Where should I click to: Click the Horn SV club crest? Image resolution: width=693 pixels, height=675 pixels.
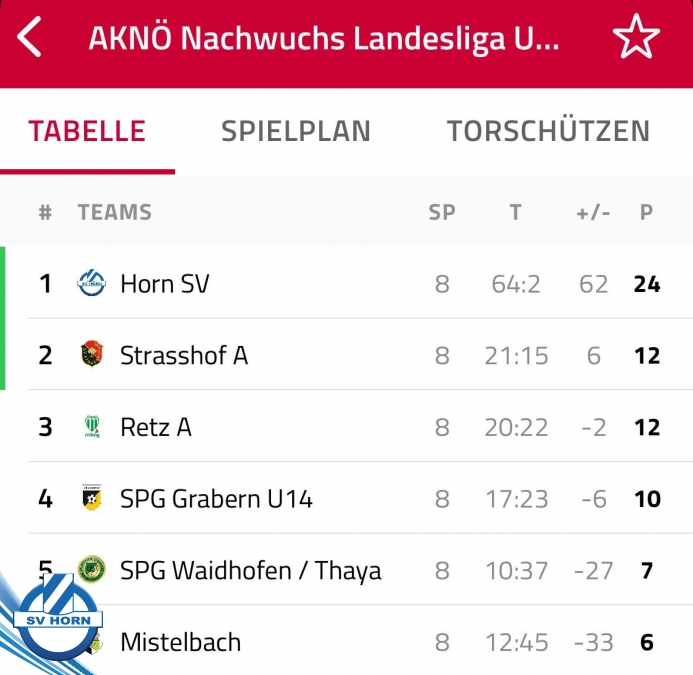point(91,284)
